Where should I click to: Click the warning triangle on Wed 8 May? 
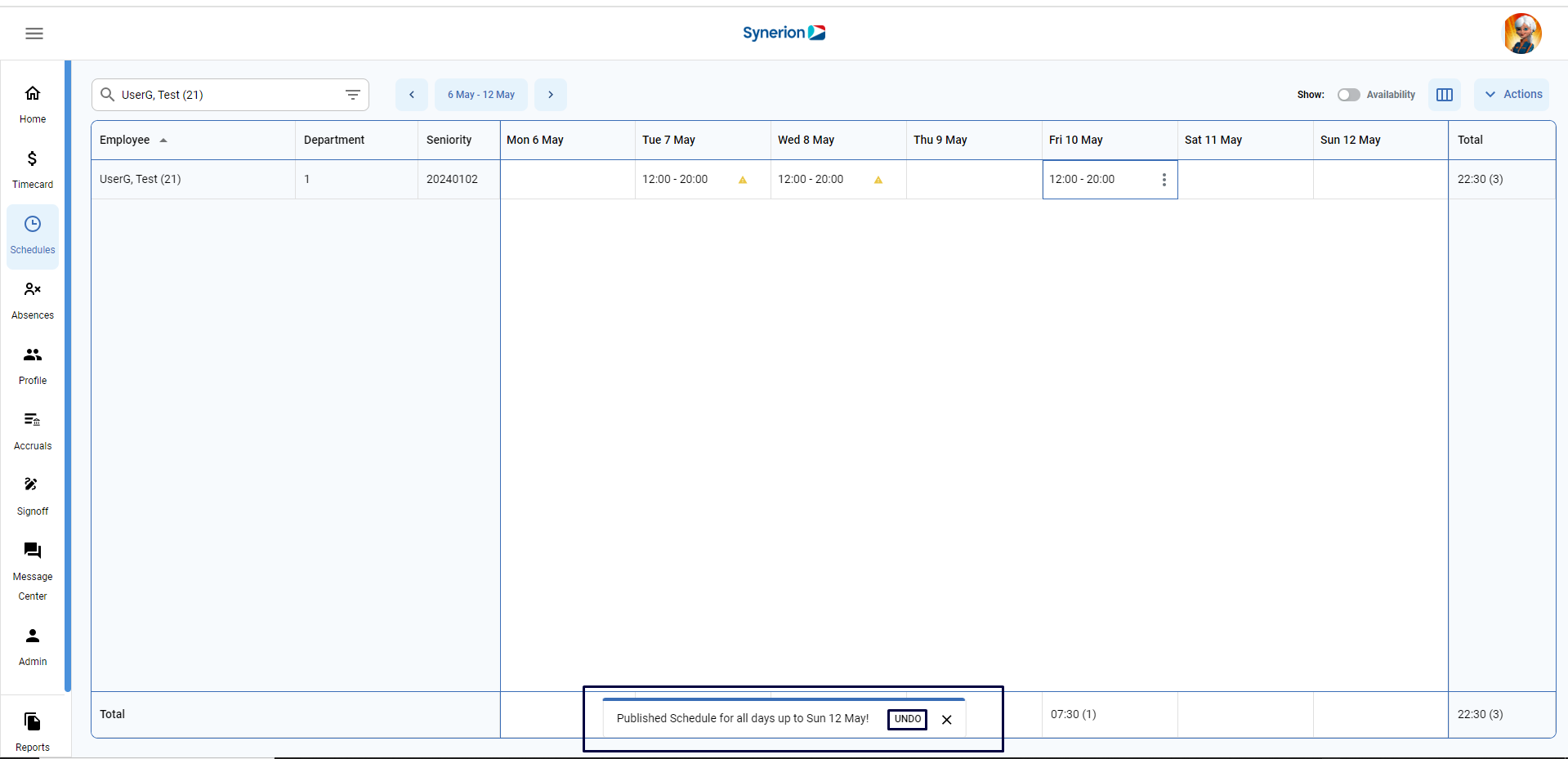tap(878, 180)
